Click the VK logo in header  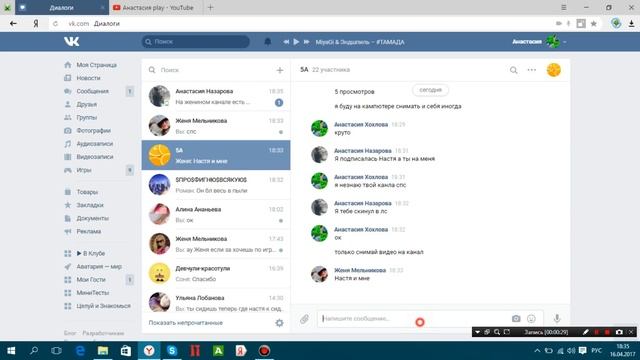pyautogui.click(x=71, y=41)
